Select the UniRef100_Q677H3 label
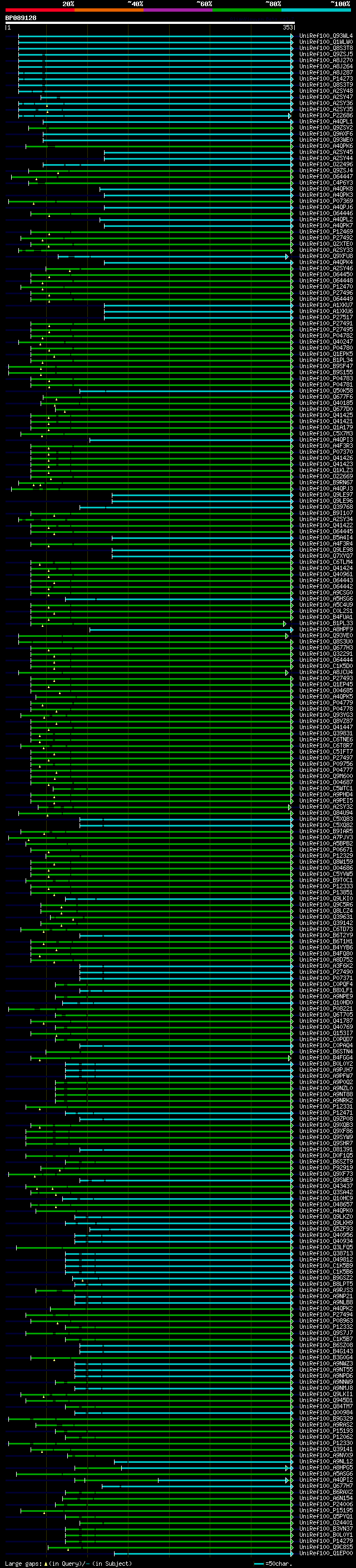Viewport: 356px width, 1568px height. tap(325, 647)
